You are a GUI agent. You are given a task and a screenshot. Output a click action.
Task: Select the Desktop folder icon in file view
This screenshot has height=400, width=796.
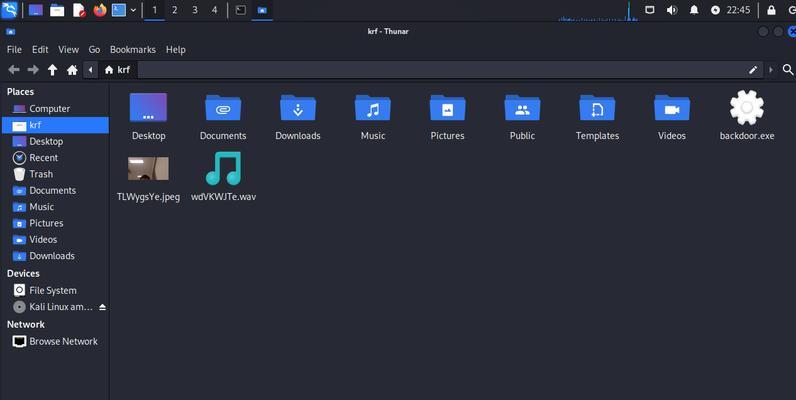point(148,107)
